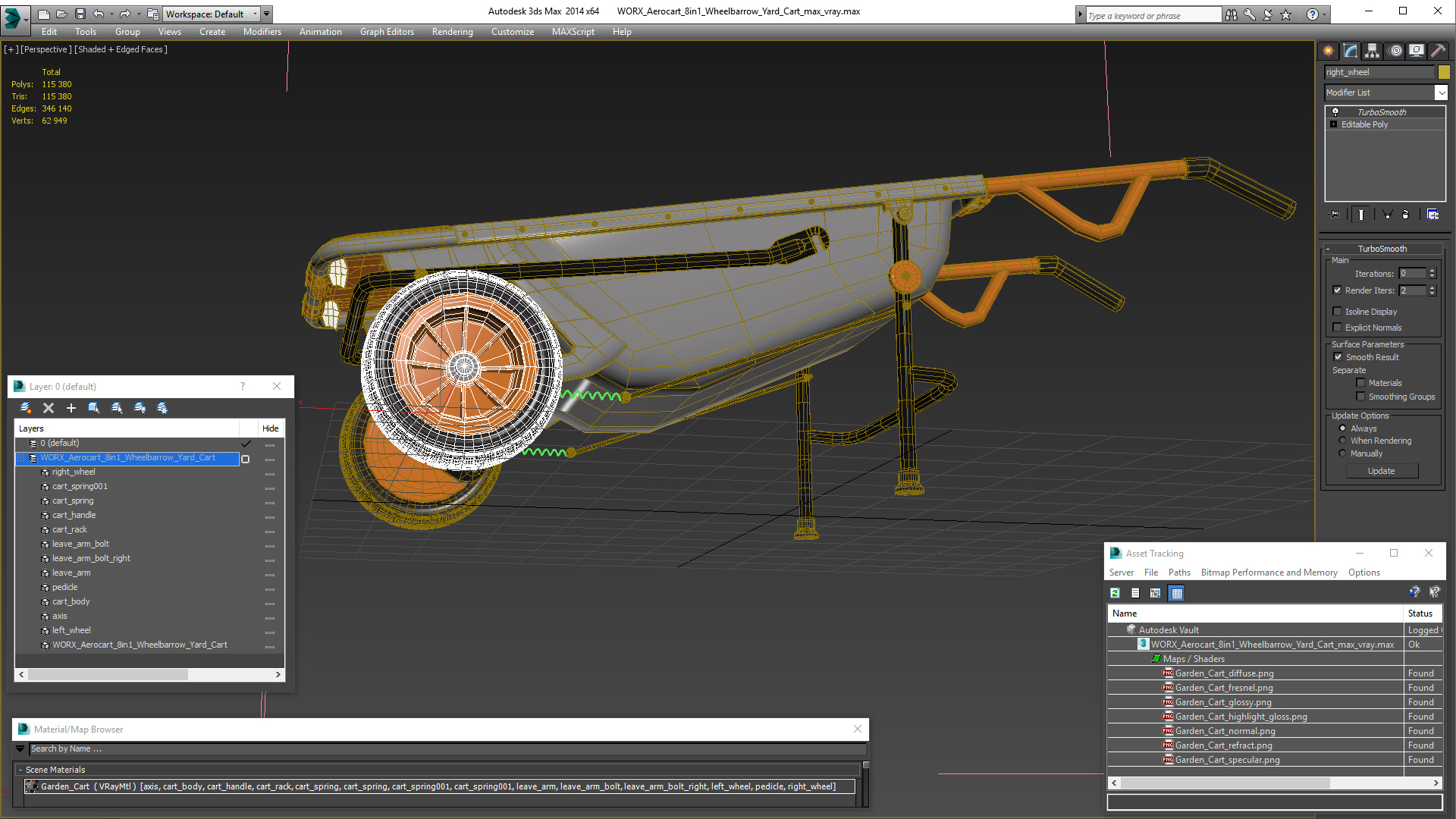
Task: Enable Separate by Smoothing Groups checkbox
Action: [x=1361, y=396]
